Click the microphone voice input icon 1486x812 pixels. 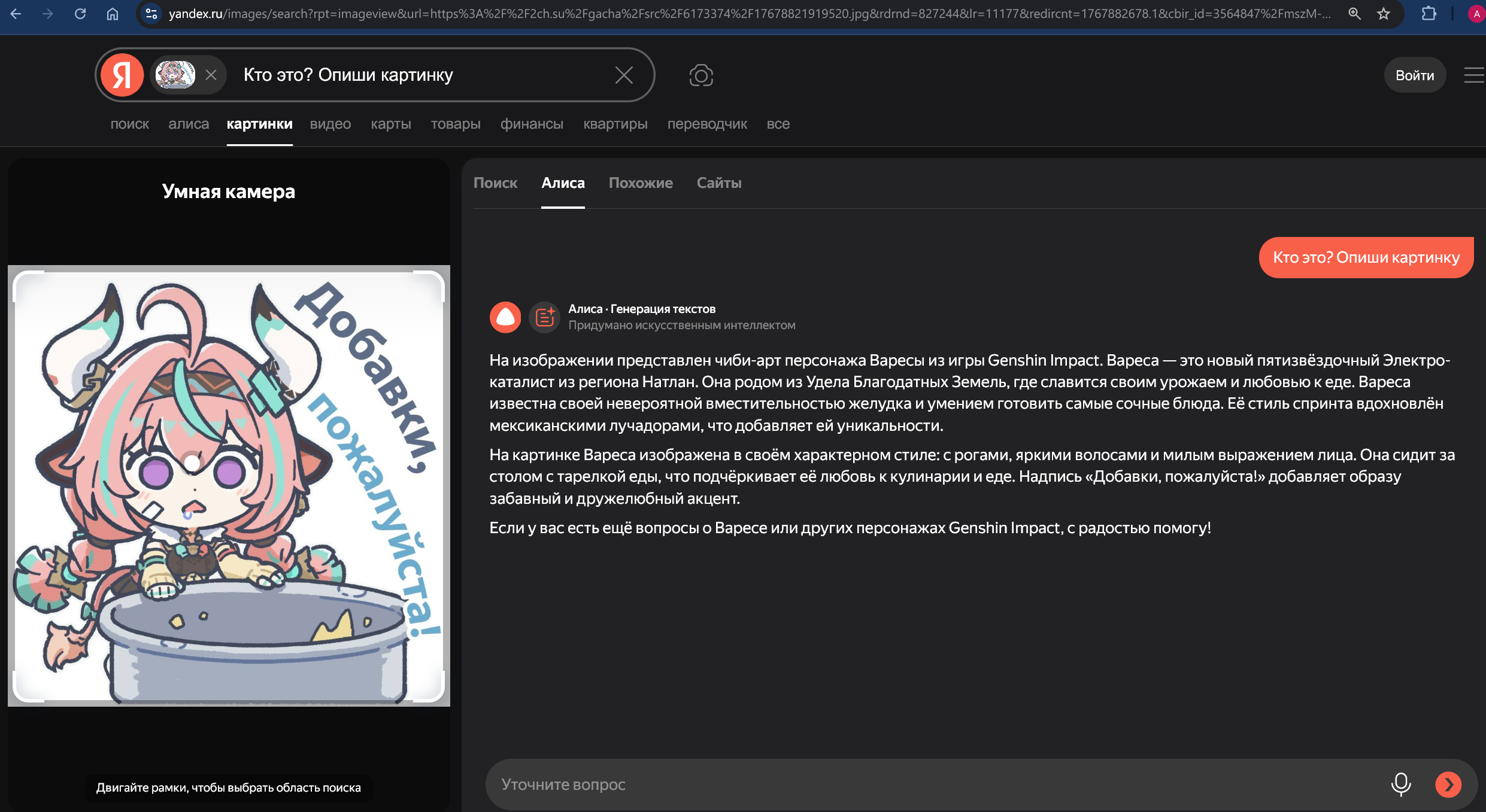coord(1400,784)
